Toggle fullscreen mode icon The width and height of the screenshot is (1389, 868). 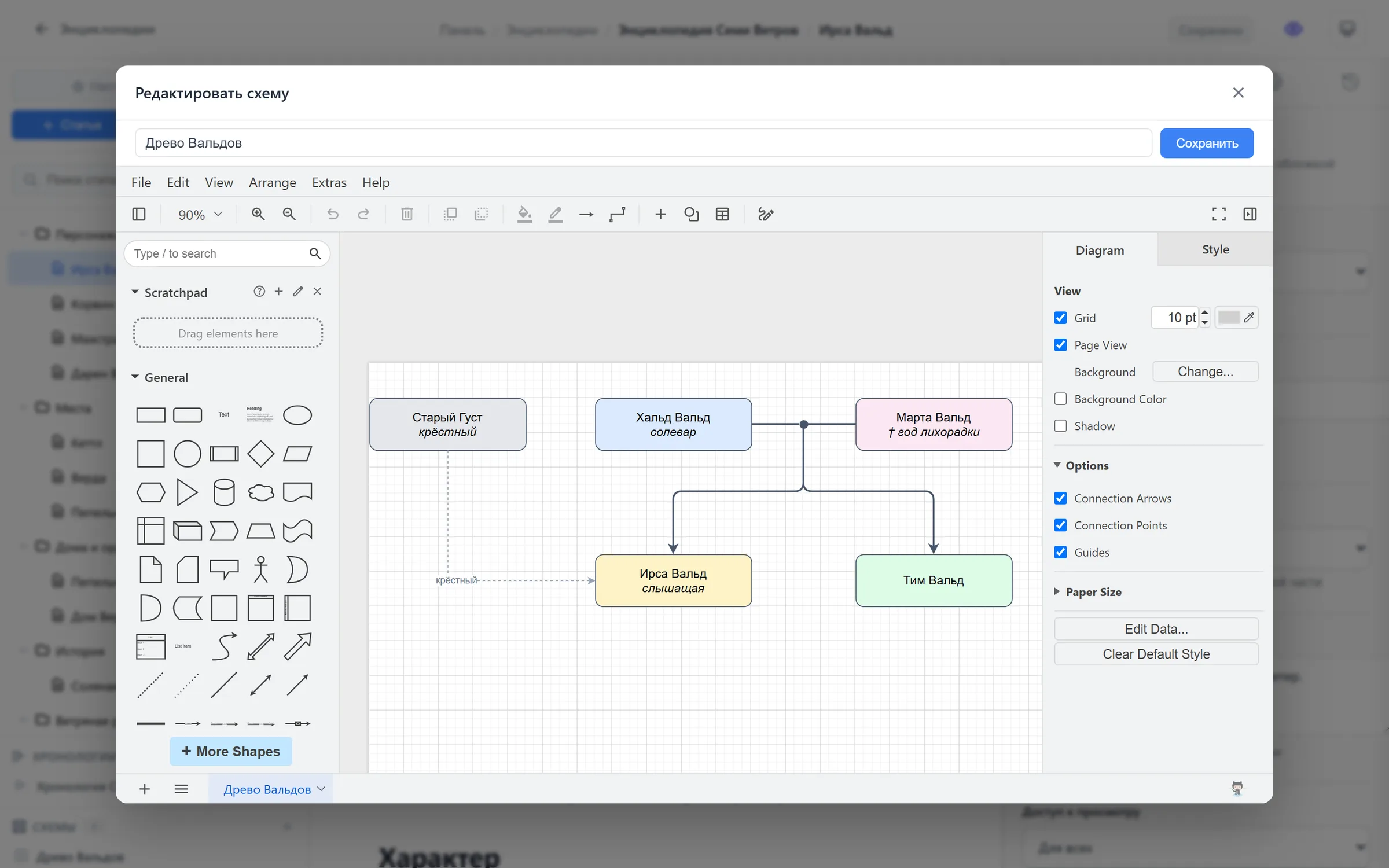[1219, 214]
